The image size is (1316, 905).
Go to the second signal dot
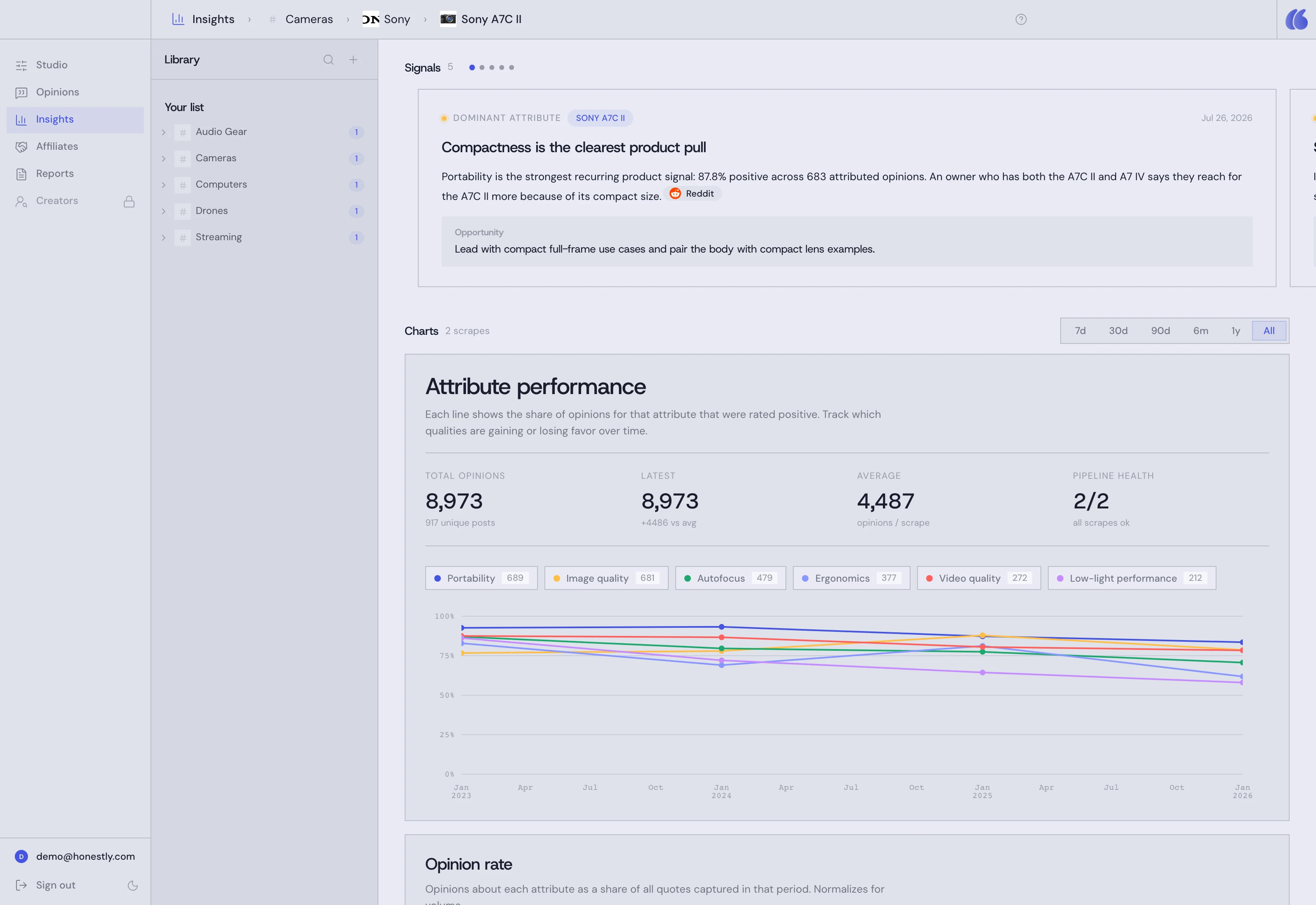[482, 67]
